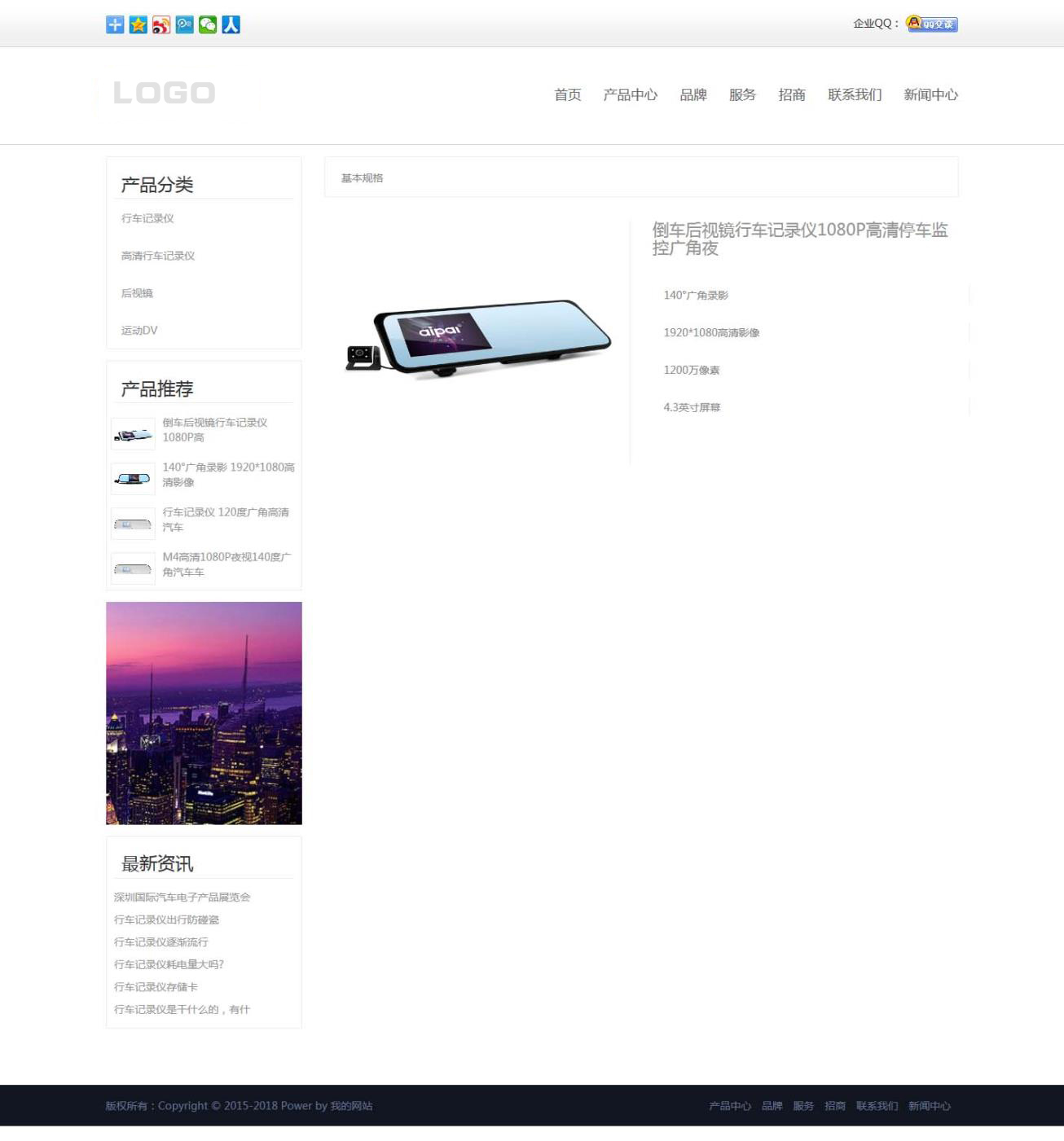Share to Qzone star icon
The height and width of the screenshot is (1141, 1064).
point(138,24)
